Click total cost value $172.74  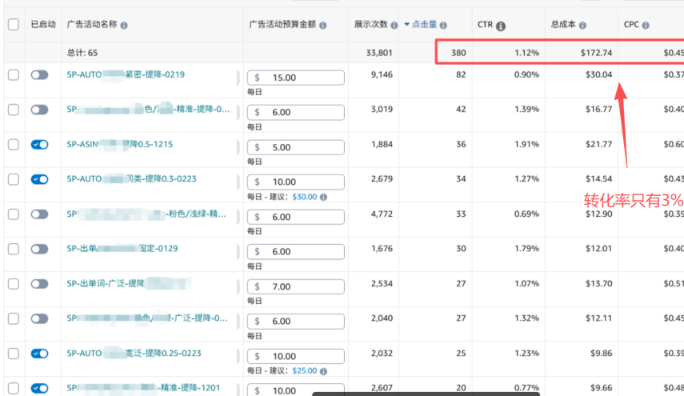[x=596, y=53]
